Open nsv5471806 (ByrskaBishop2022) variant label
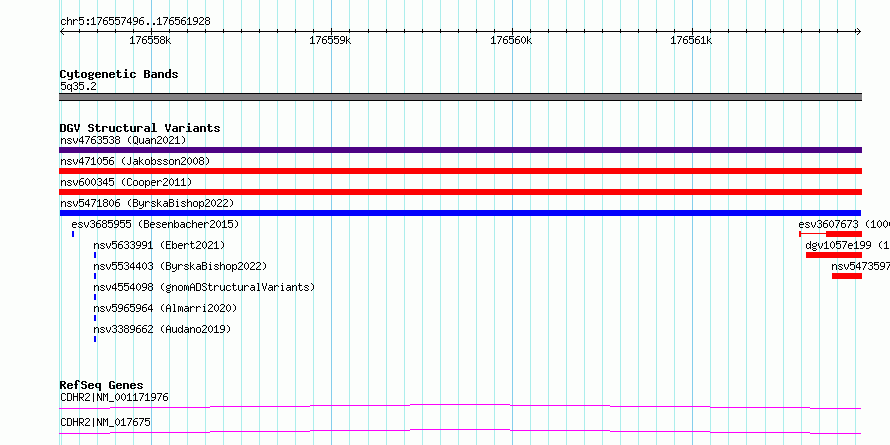 point(147,203)
